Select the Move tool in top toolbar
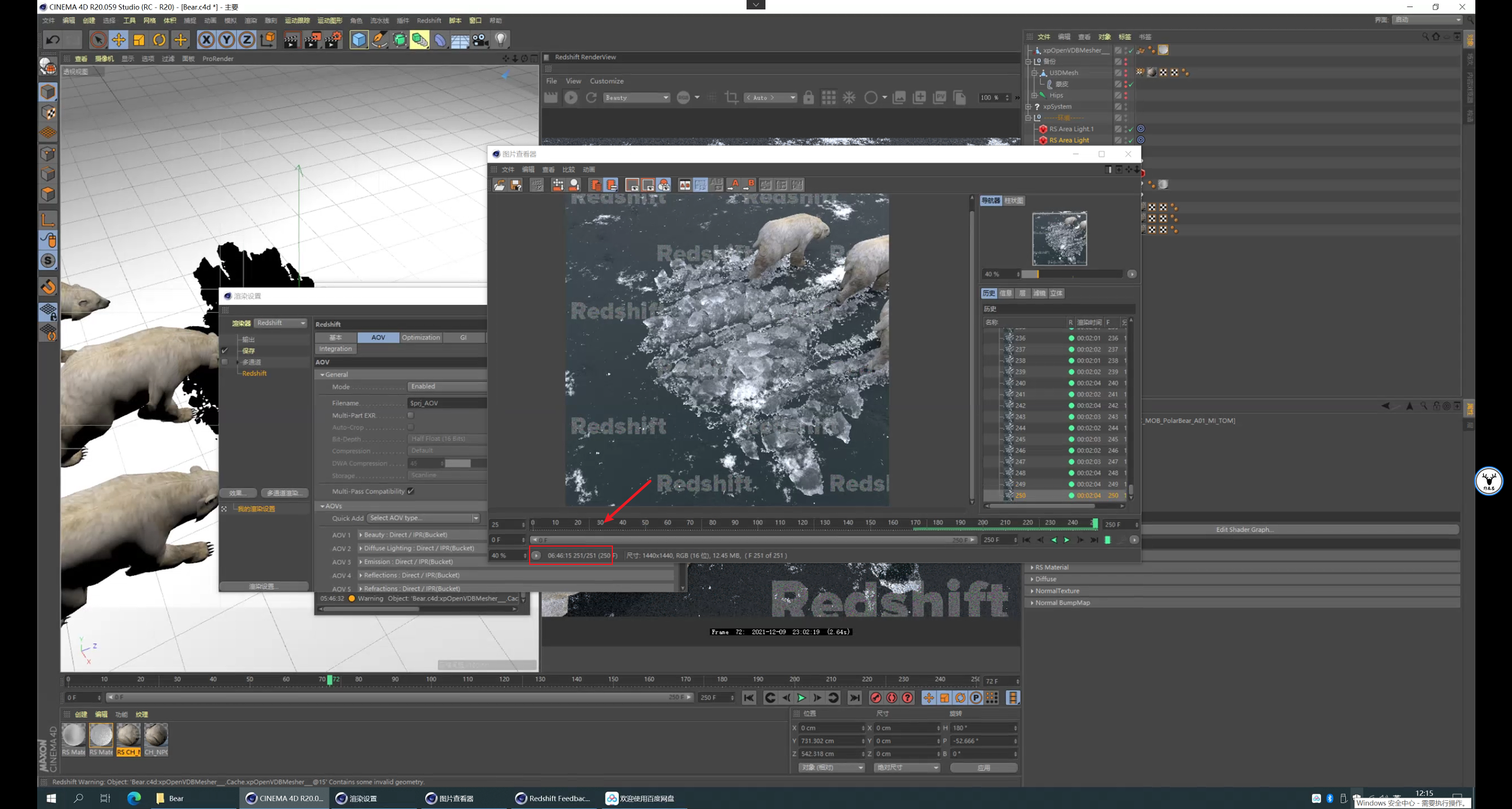Screen dimensions: 1512x809 119,40
